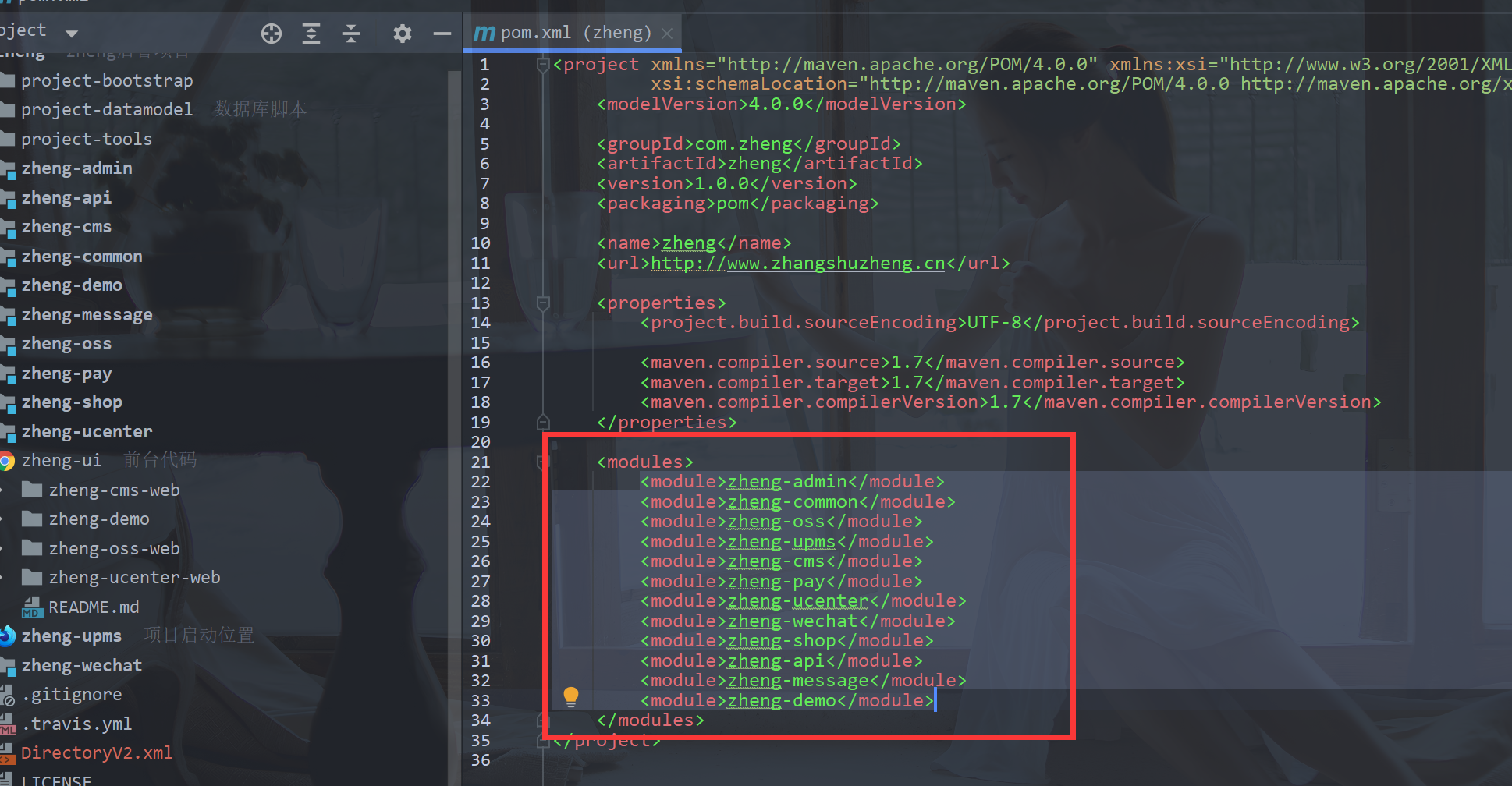
Task: Select the zheng-cms-web folder
Action: (114, 490)
